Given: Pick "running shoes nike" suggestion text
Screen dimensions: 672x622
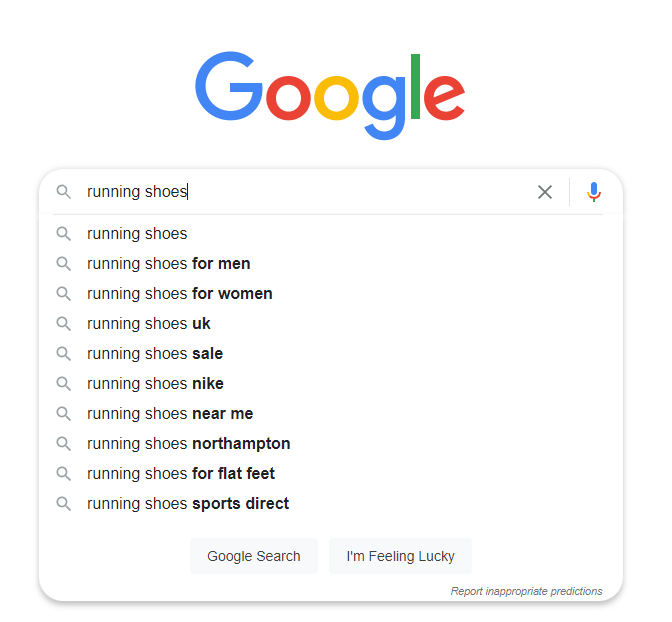Looking at the screenshot, I should point(155,384).
